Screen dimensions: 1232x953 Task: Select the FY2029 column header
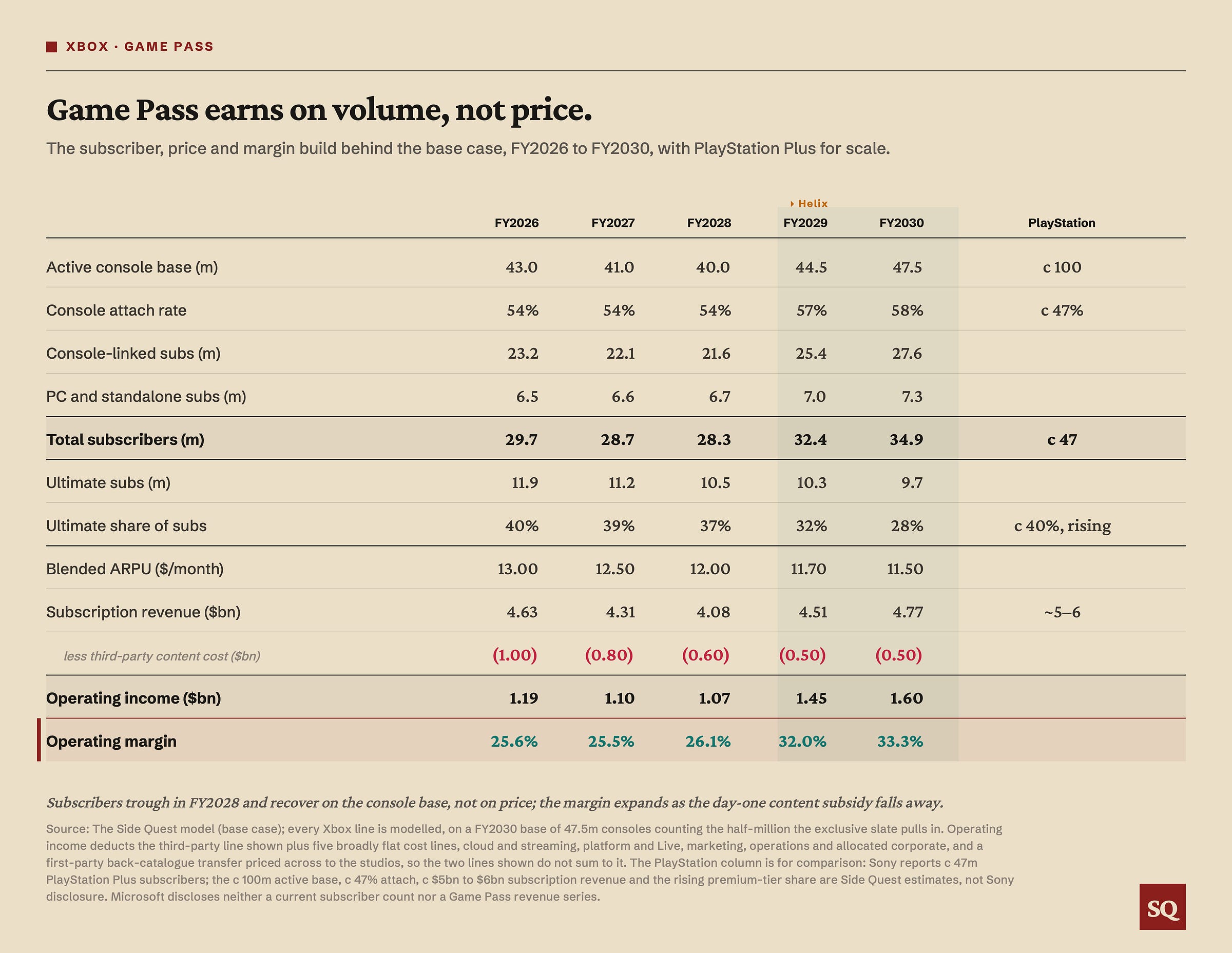click(805, 223)
